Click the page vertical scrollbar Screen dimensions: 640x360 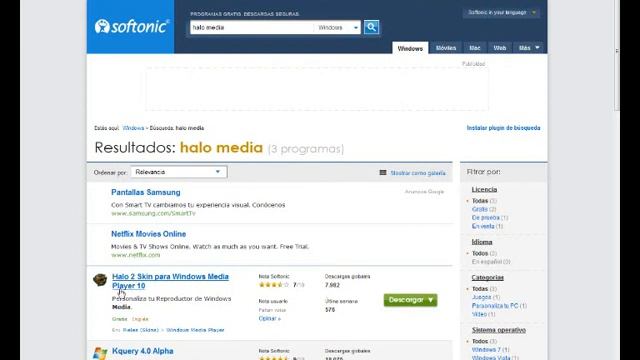pyautogui.click(x=617, y=55)
